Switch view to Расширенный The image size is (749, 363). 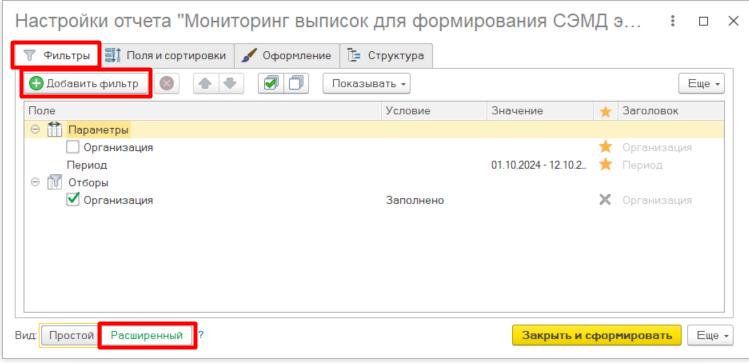147,336
